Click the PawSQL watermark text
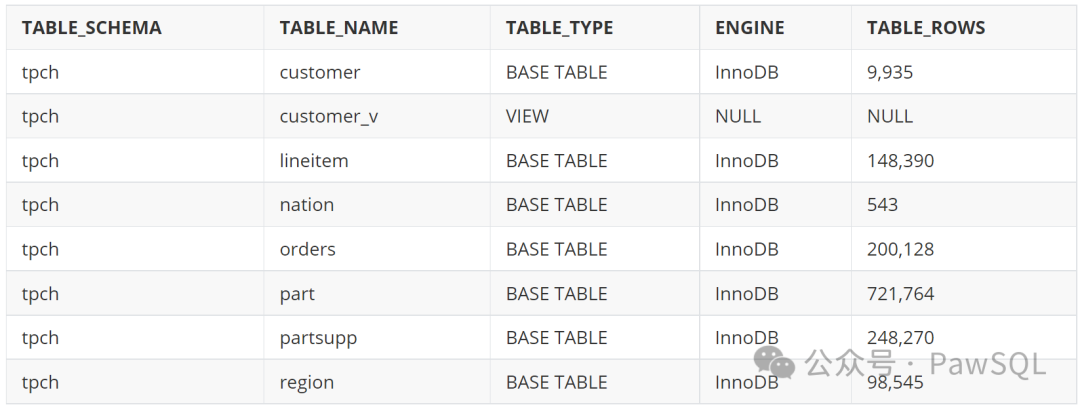1080x407 pixels. click(x=987, y=364)
